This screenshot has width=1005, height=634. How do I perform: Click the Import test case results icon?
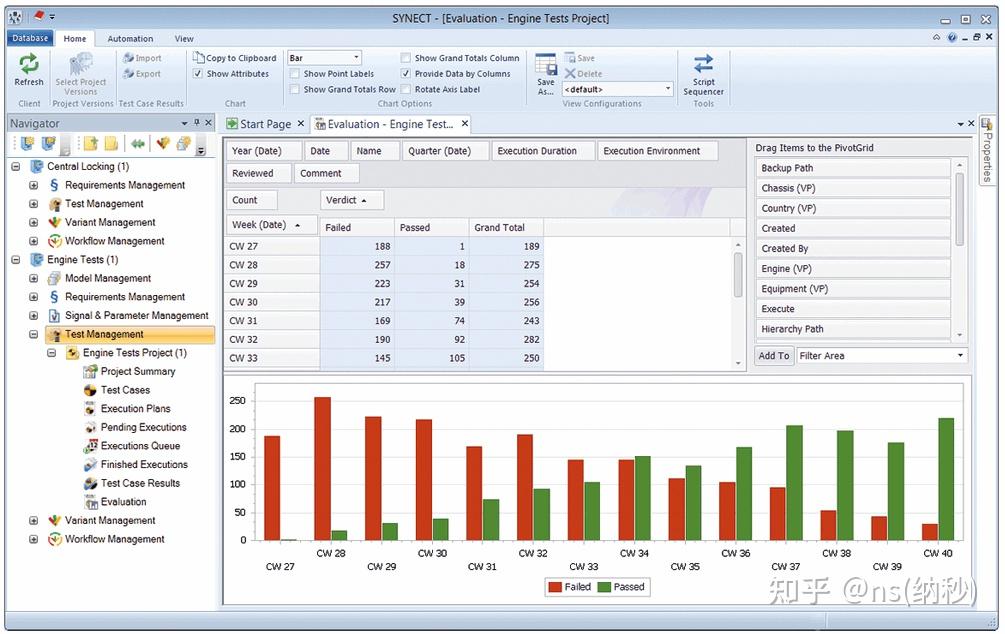pos(128,58)
